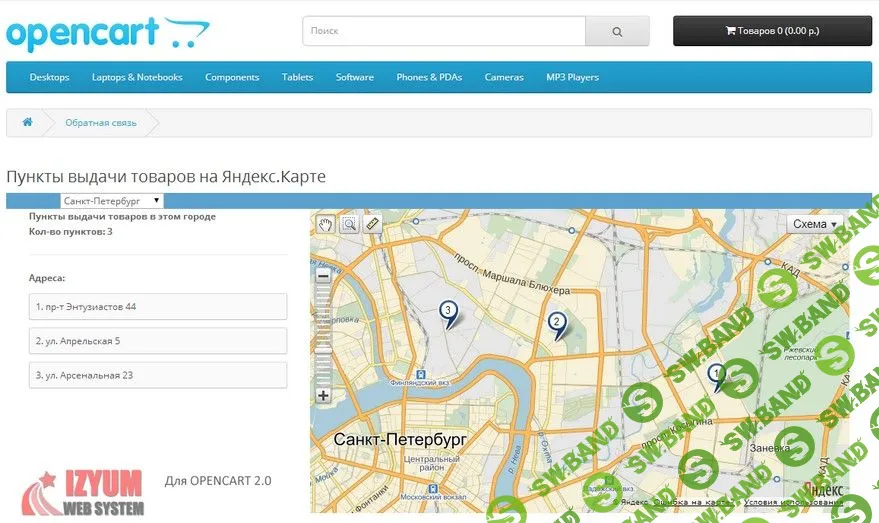Click the map zoom out minus button

pos(323,276)
